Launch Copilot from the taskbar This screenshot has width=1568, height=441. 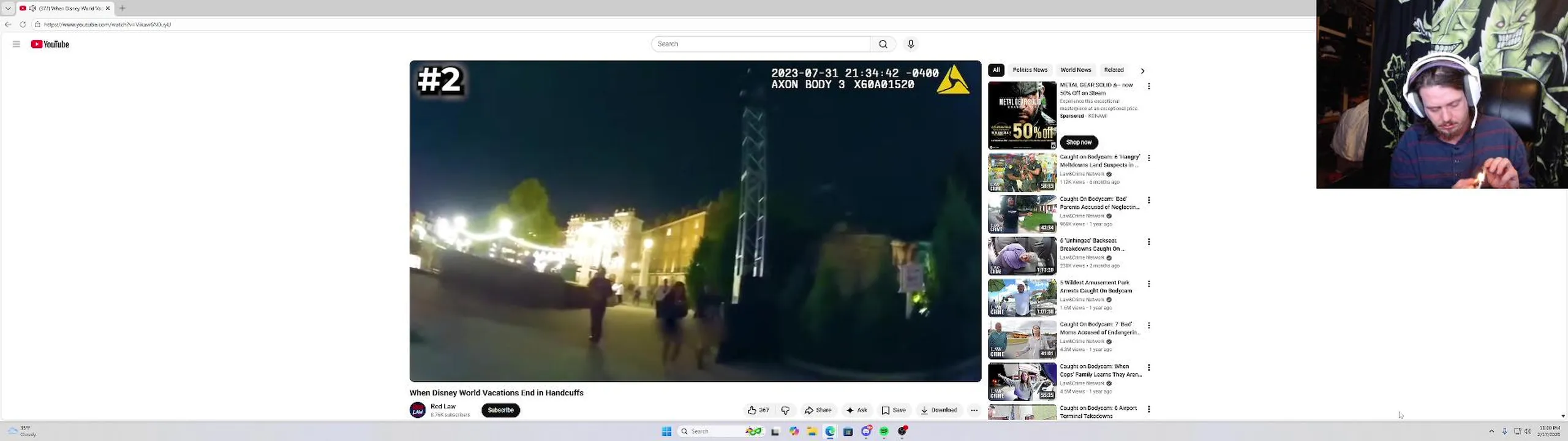[x=794, y=431]
